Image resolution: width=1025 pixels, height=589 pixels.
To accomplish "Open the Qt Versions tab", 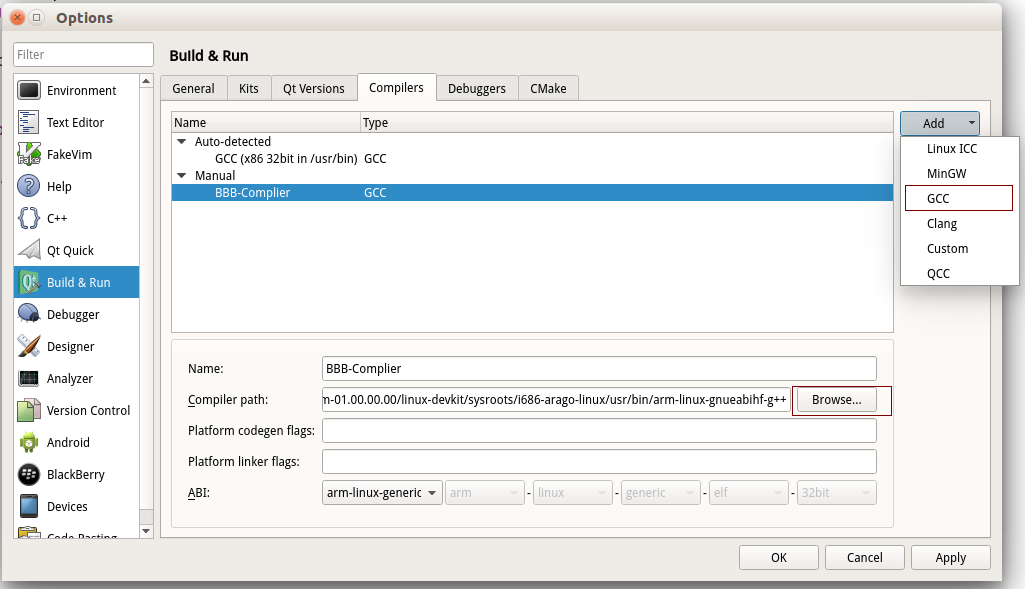I will [314, 88].
